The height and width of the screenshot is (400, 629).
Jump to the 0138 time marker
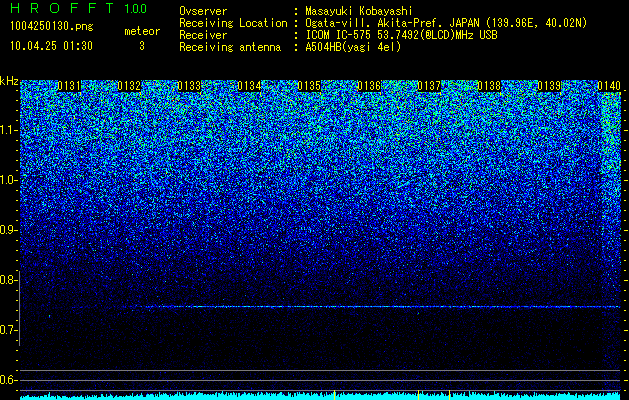point(489,86)
